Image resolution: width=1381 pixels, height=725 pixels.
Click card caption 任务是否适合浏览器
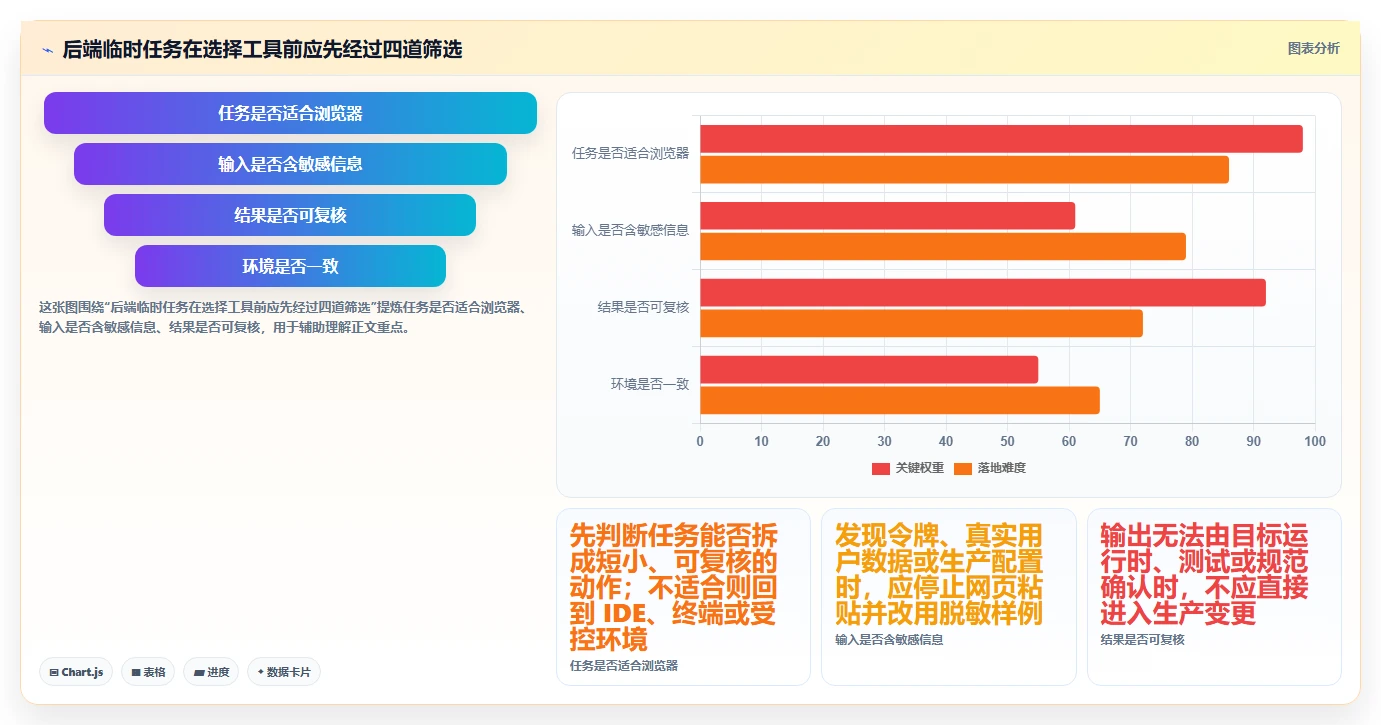(x=624, y=666)
